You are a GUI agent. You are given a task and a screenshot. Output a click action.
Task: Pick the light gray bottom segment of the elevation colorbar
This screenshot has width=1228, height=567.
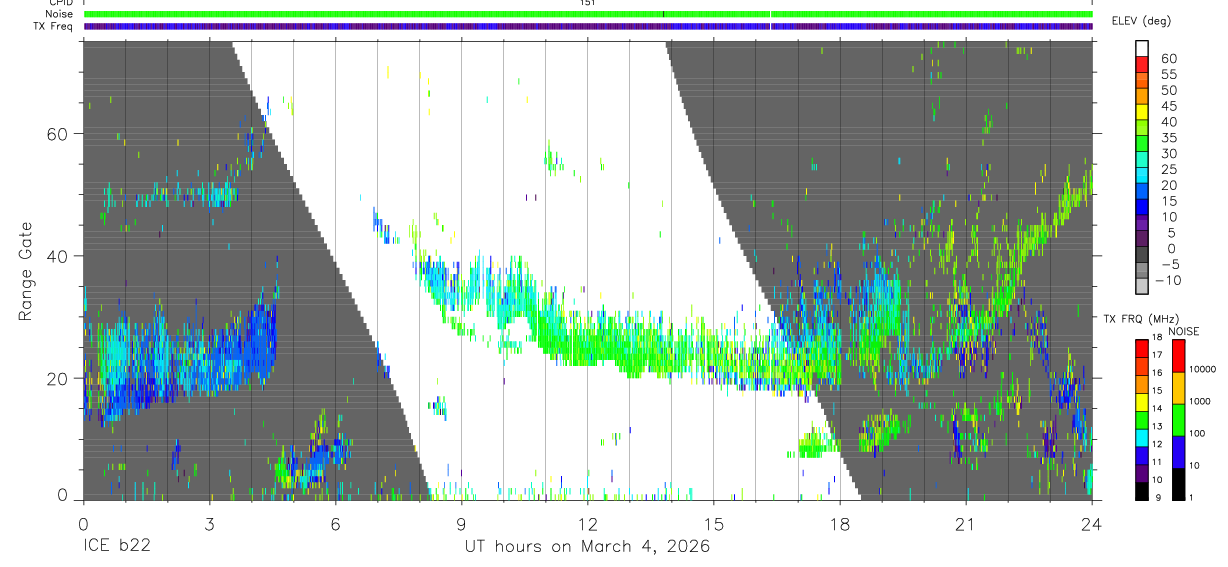[x=1143, y=287]
